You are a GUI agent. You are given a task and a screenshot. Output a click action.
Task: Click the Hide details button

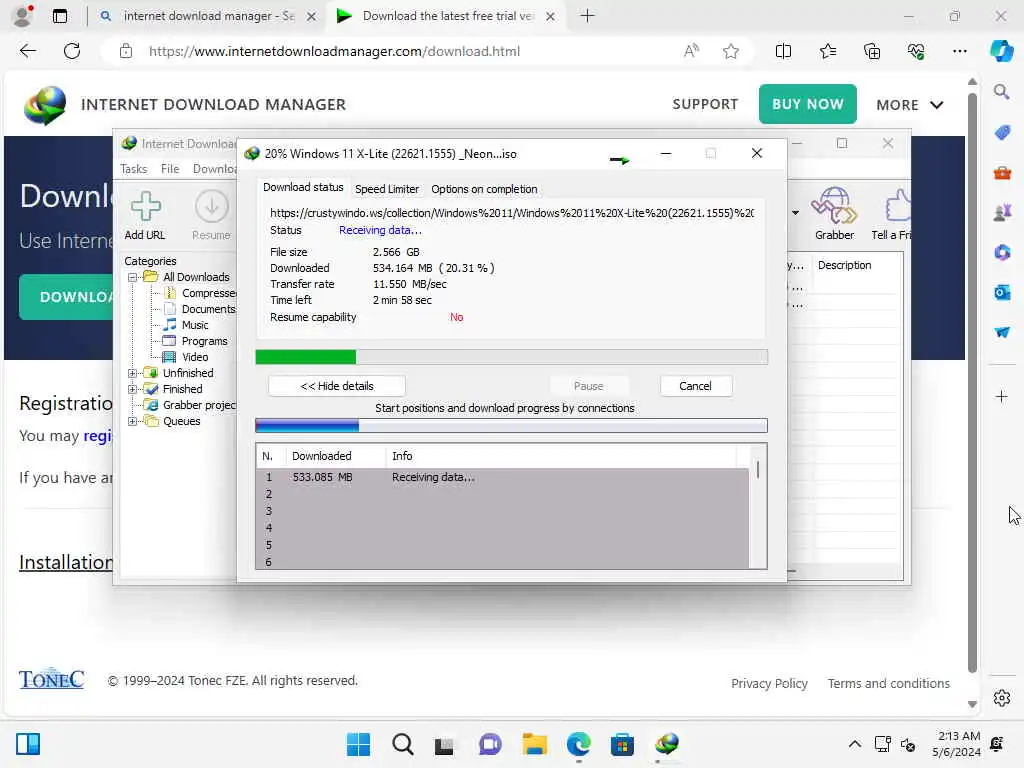337,386
